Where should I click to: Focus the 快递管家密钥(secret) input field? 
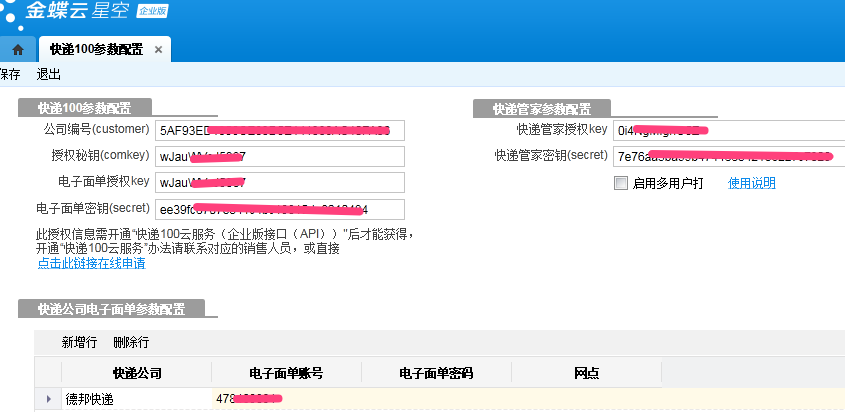(728, 156)
